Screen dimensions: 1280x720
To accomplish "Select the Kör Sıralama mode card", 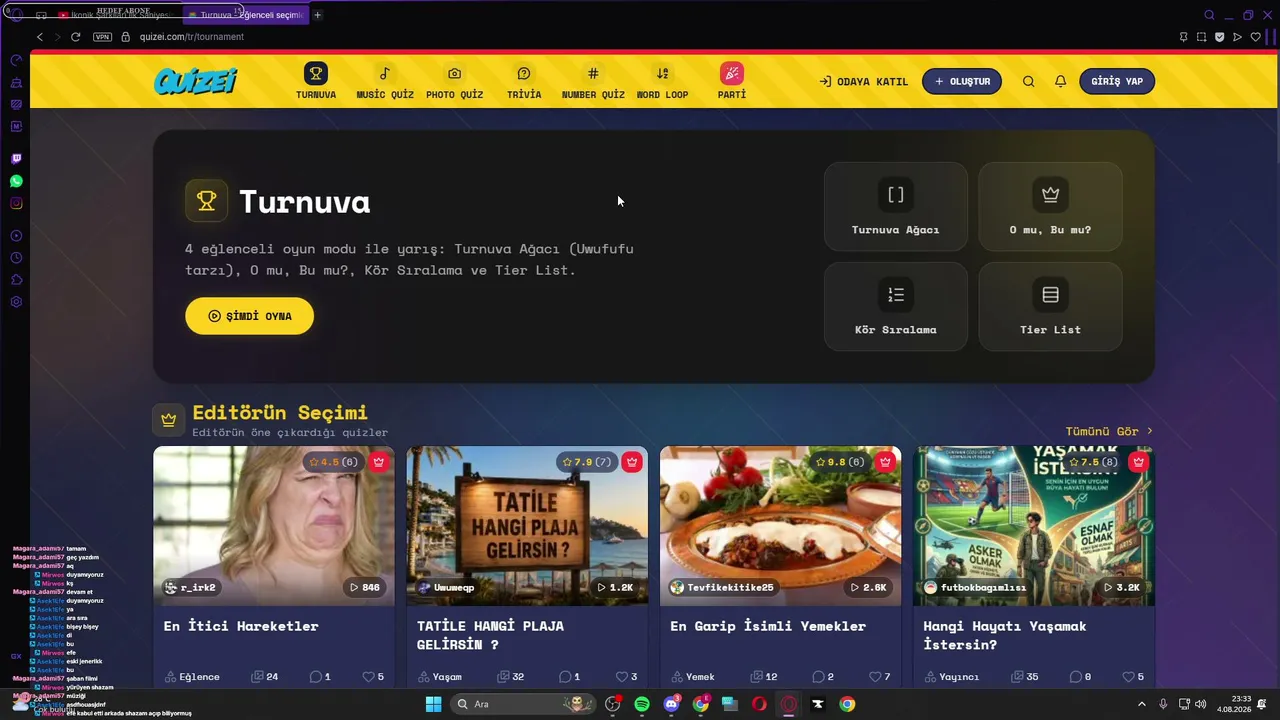I will (896, 306).
